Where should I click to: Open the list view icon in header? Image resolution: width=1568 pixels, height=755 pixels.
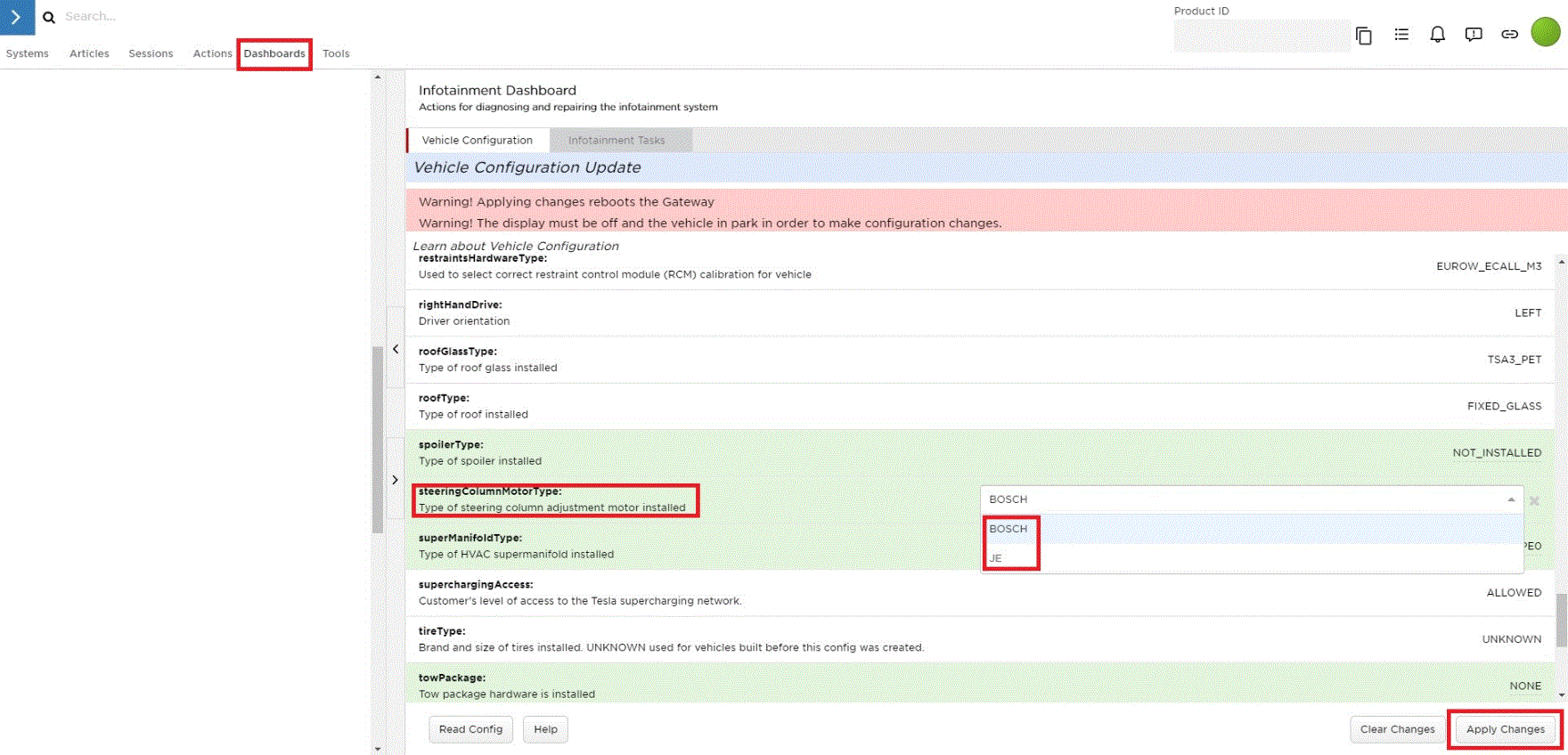tap(1401, 35)
